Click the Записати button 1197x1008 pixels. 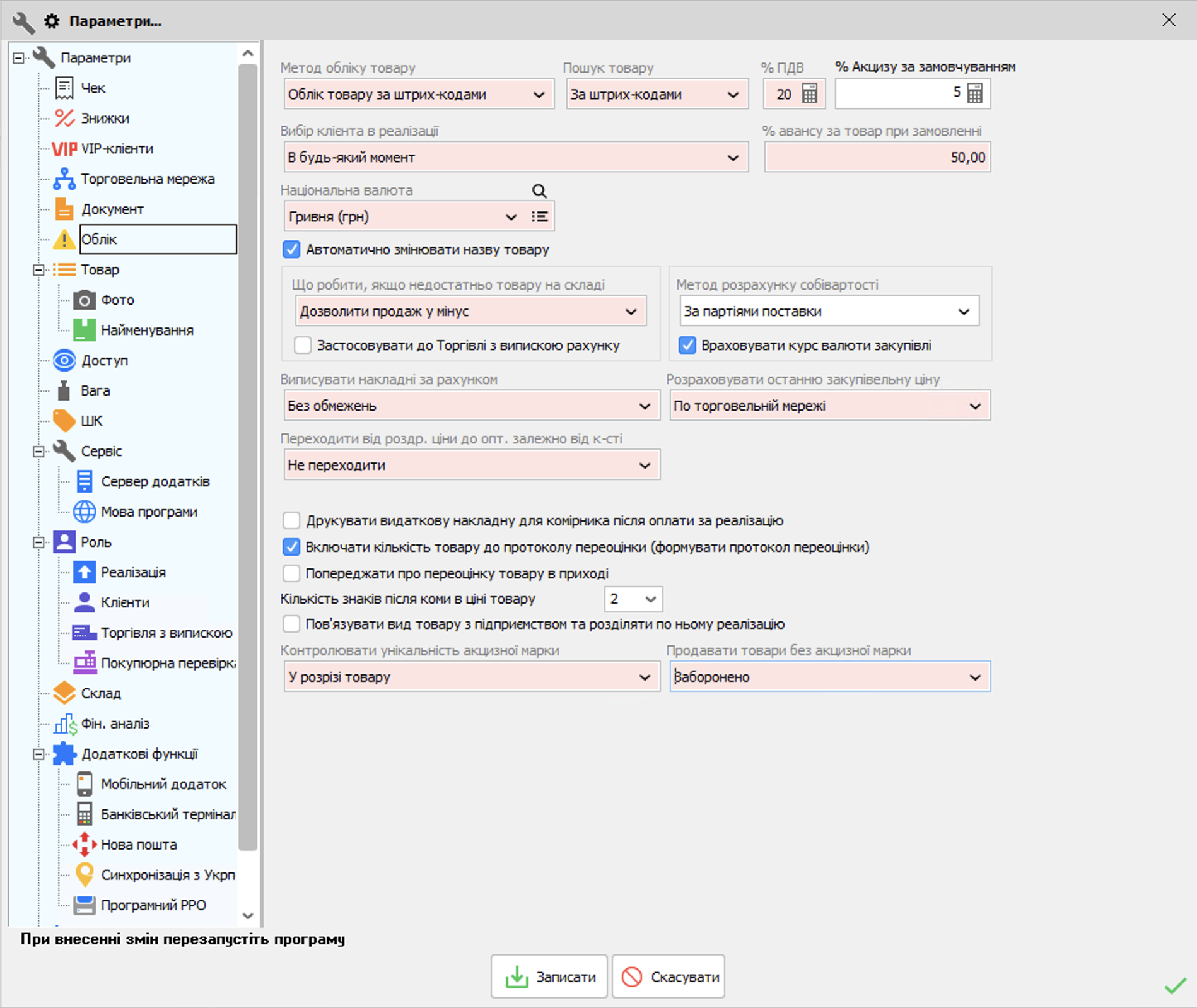click(549, 976)
